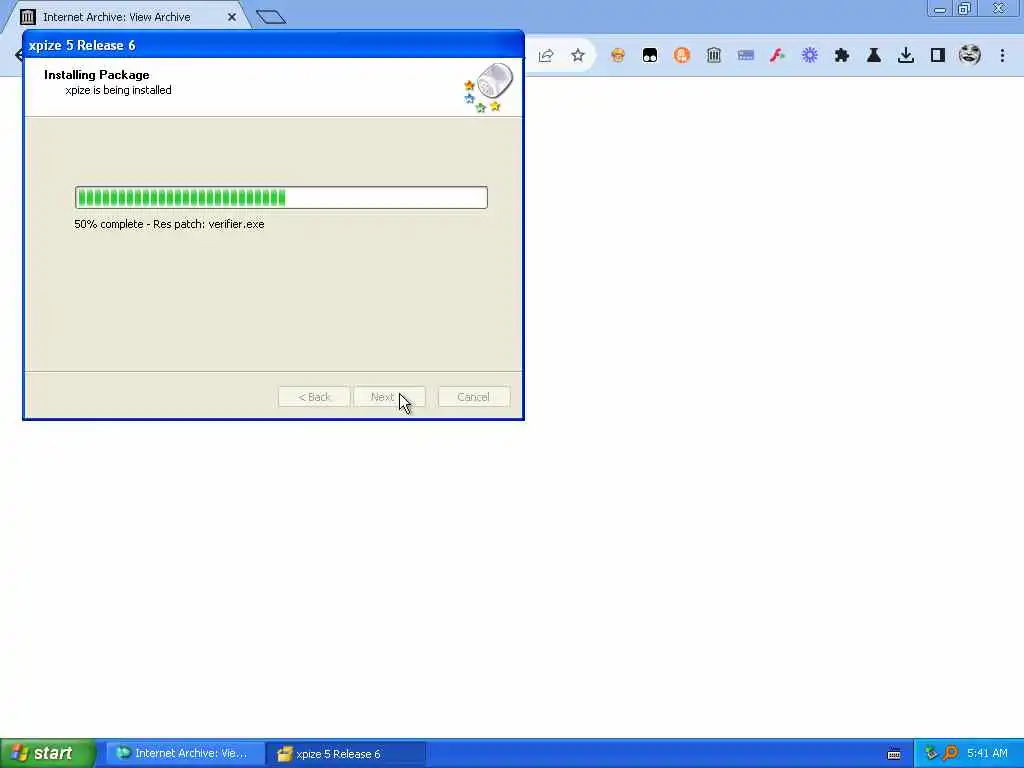Switch to Internet Archive taskbar button
This screenshot has width=1024, height=768.
pyautogui.click(x=185, y=754)
